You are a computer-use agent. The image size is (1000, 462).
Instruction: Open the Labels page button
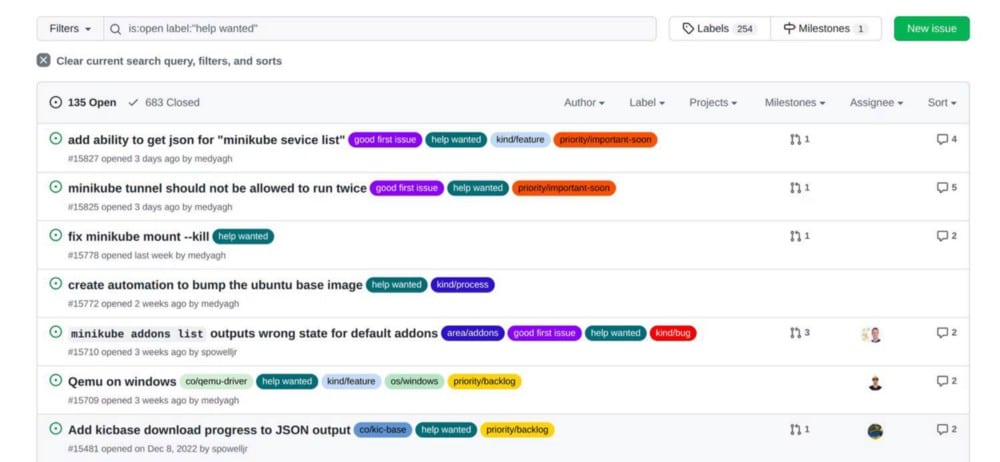(719, 29)
